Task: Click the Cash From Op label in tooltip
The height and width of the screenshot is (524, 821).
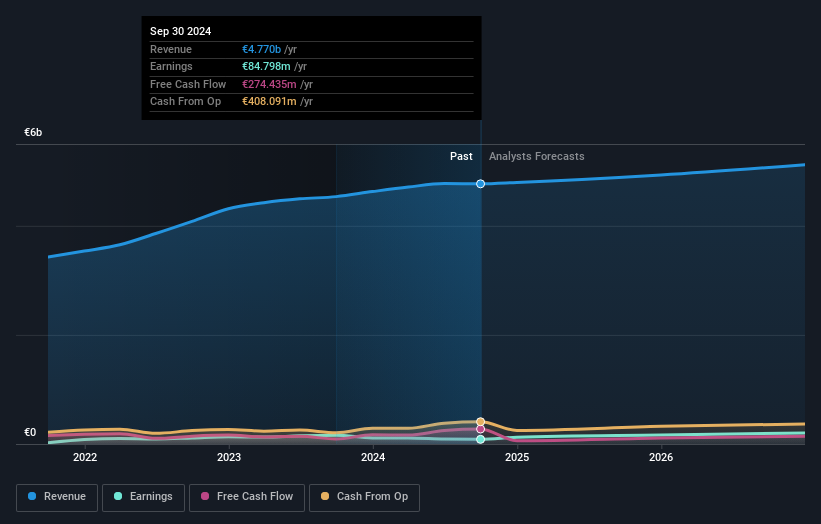Action: point(185,102)
